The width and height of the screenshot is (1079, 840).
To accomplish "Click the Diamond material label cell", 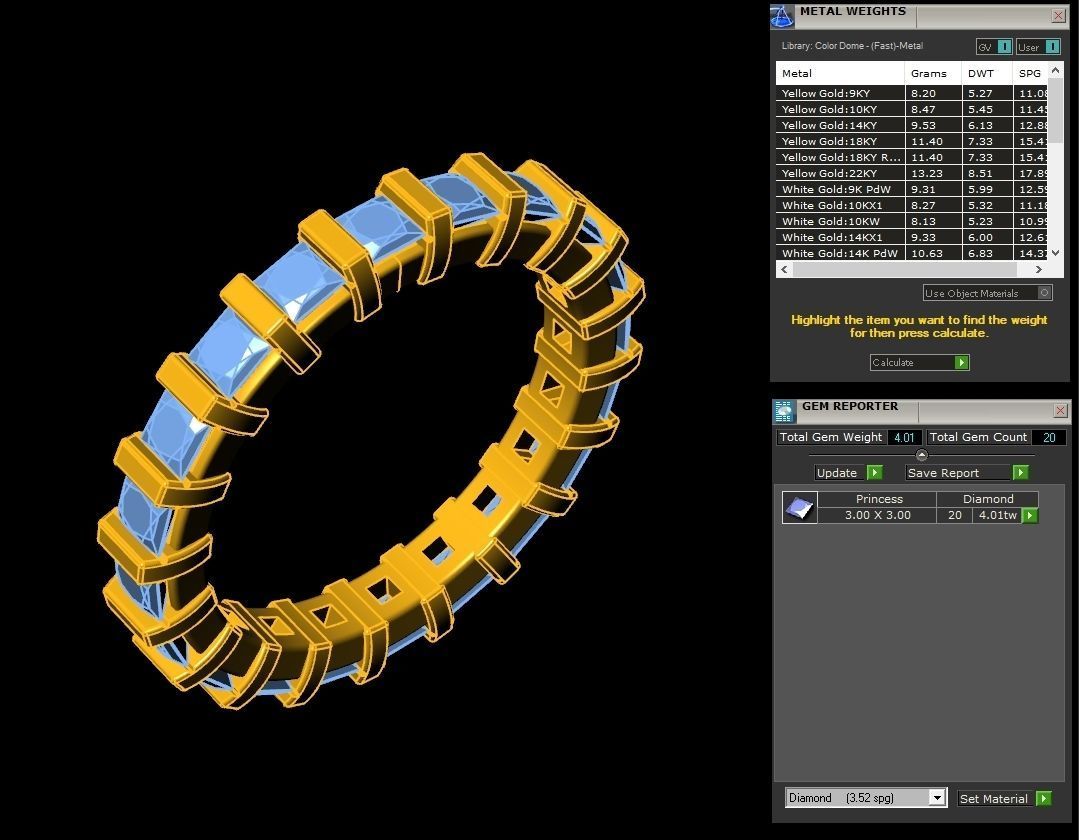I will tap(988, 499).
